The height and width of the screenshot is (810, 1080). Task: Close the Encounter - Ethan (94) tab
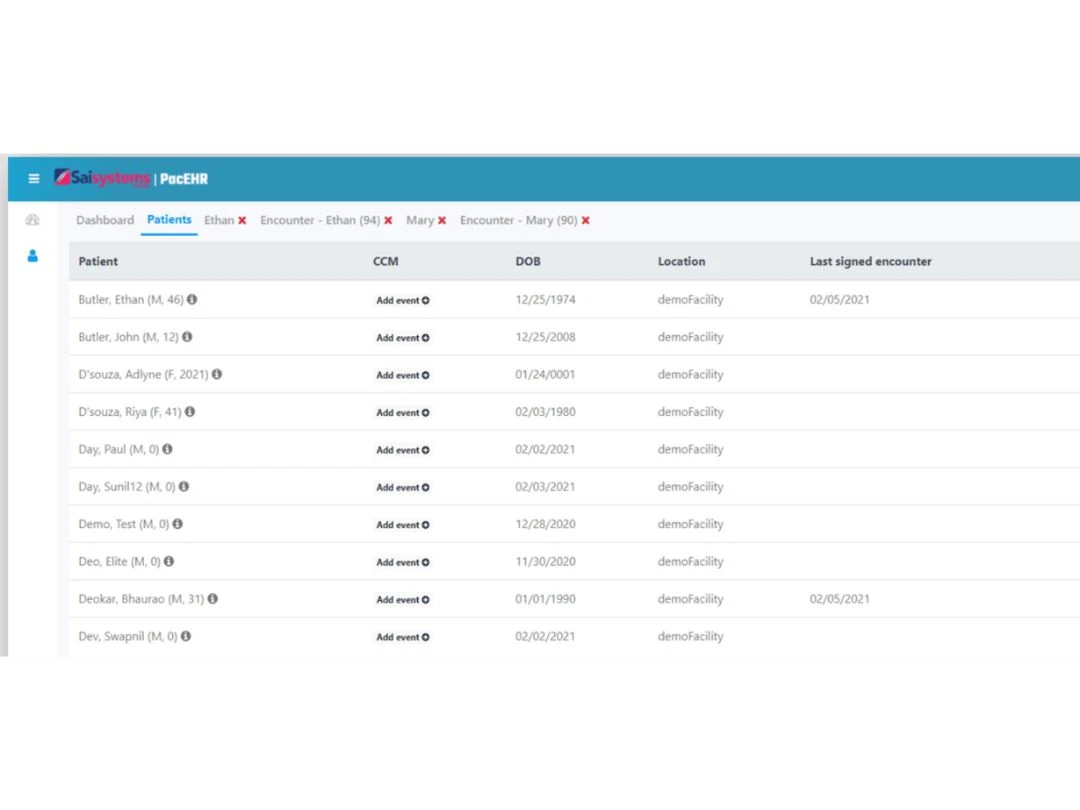pyautogui.click(x=388, y=220)
